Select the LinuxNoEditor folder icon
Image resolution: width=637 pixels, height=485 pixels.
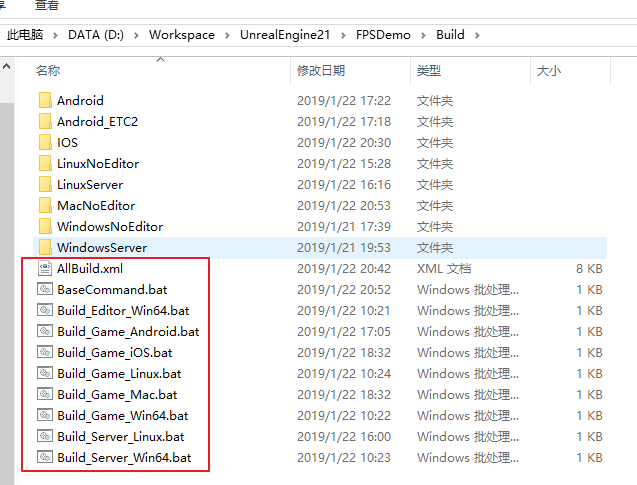coord(45,163)
